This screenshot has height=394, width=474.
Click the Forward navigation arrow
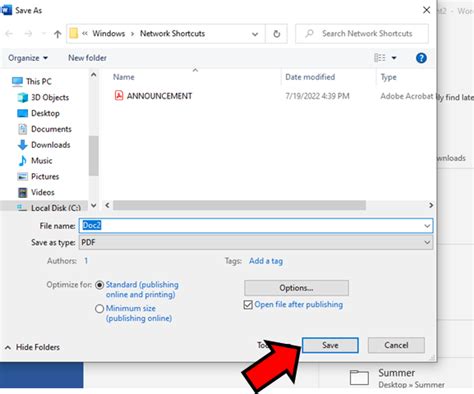point(28,34)
